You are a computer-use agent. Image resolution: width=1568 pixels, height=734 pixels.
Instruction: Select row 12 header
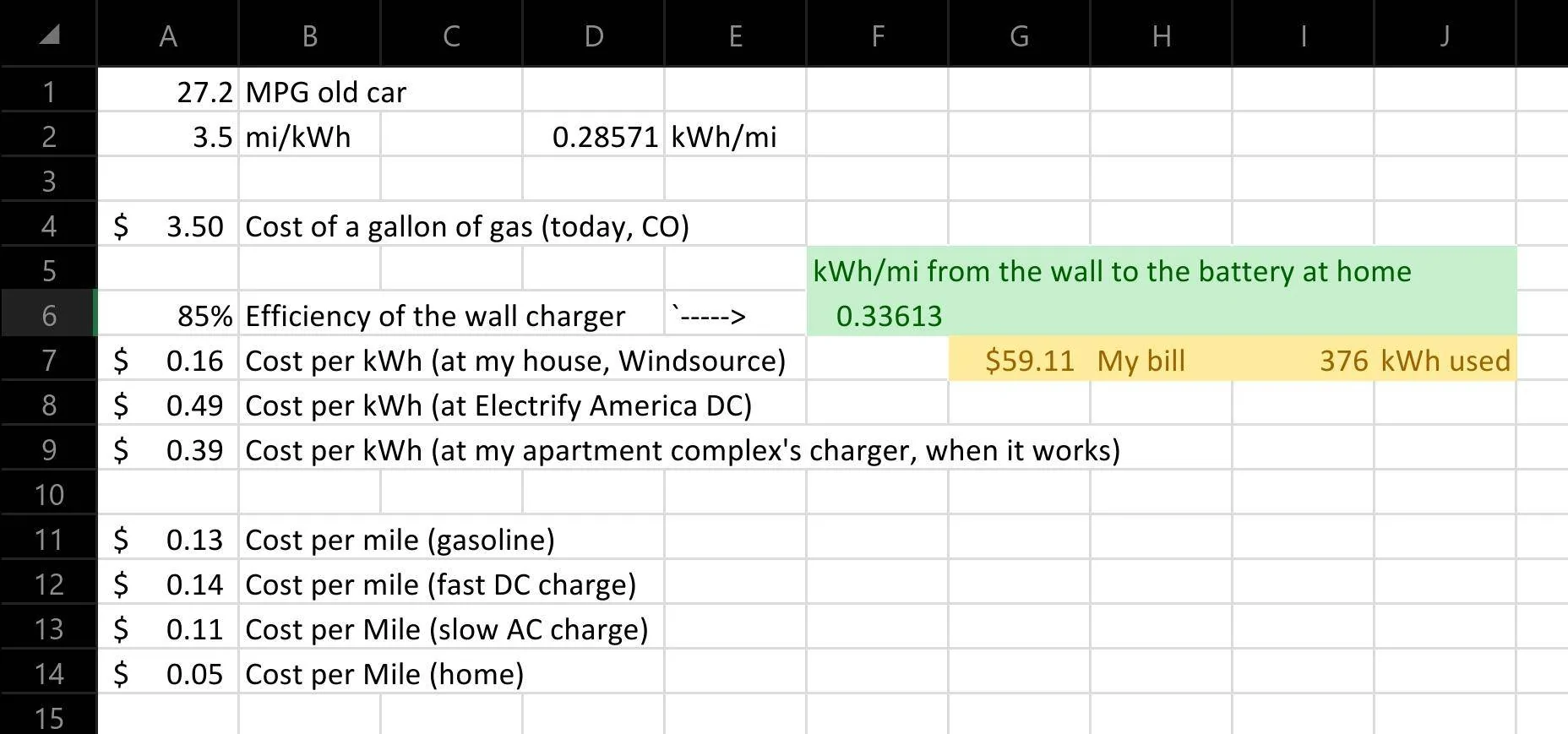48,583
